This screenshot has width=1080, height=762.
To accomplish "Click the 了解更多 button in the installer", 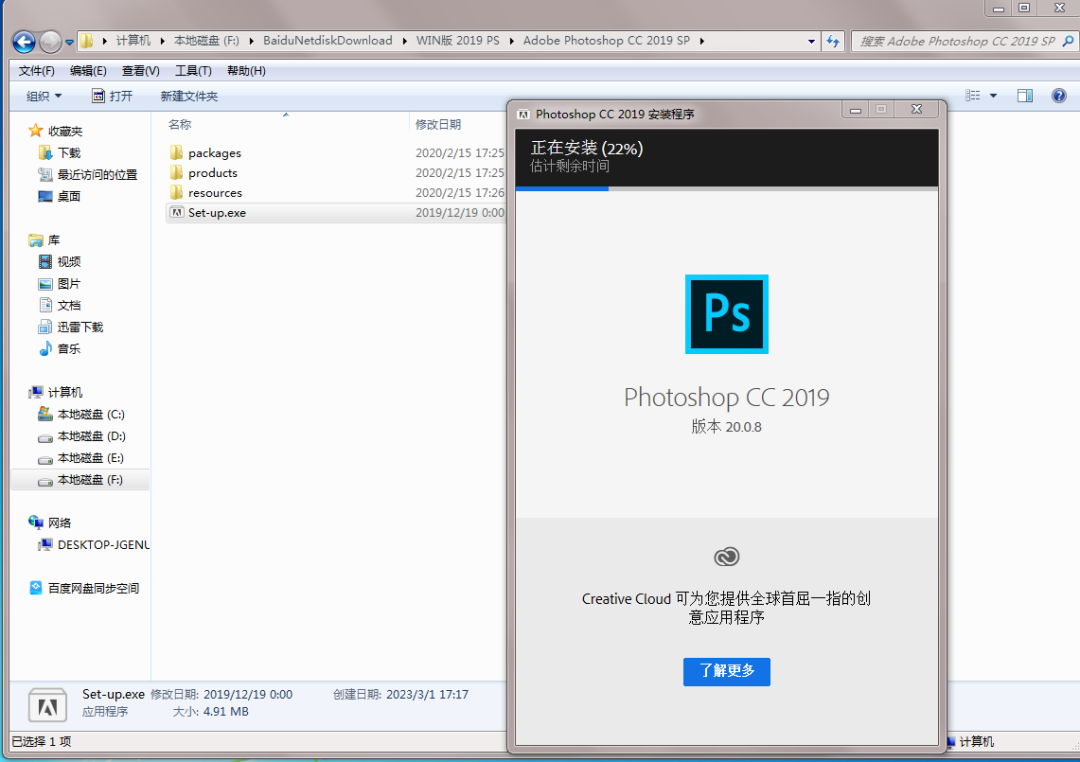I will pos(727,672).
